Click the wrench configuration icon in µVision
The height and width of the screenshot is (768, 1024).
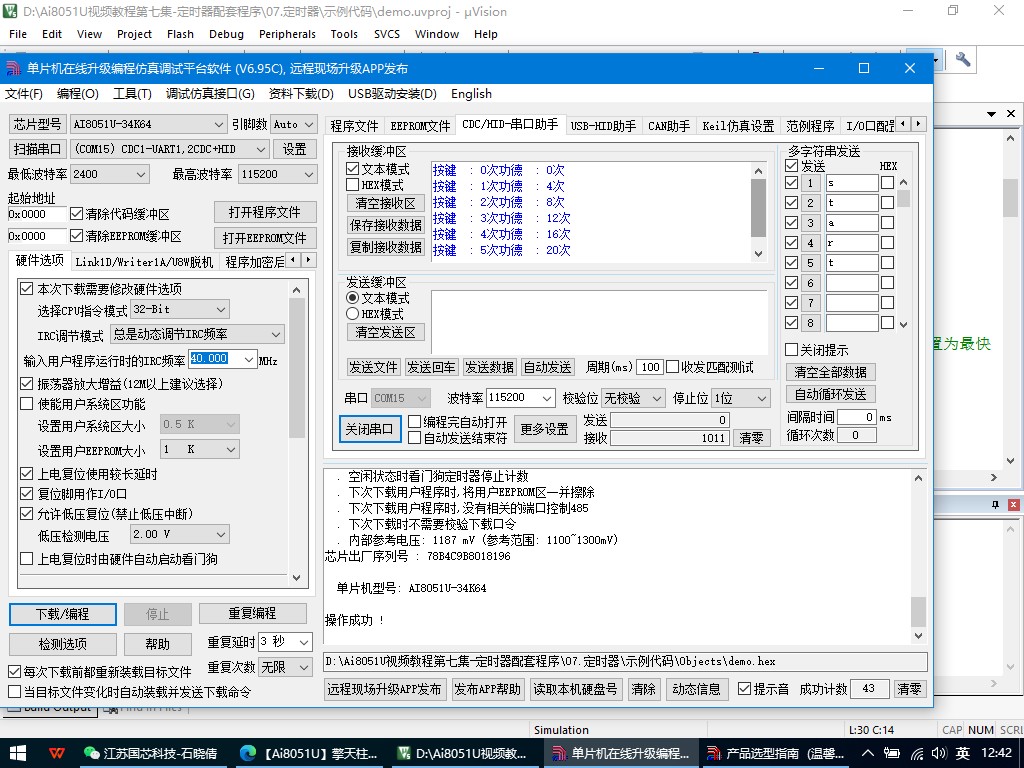click(x=962, y=59)
